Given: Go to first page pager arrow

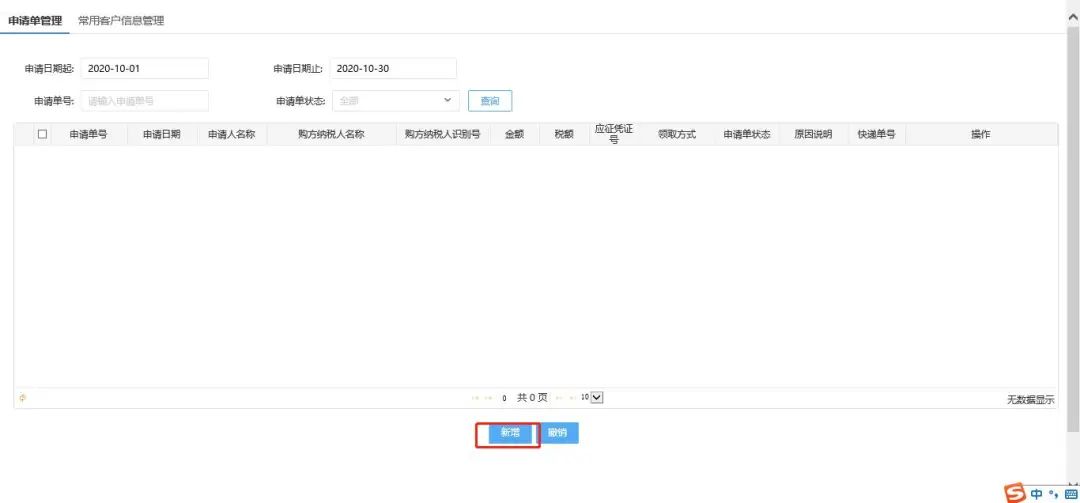Looking at the screenshot, I should [x=475, y=398].
